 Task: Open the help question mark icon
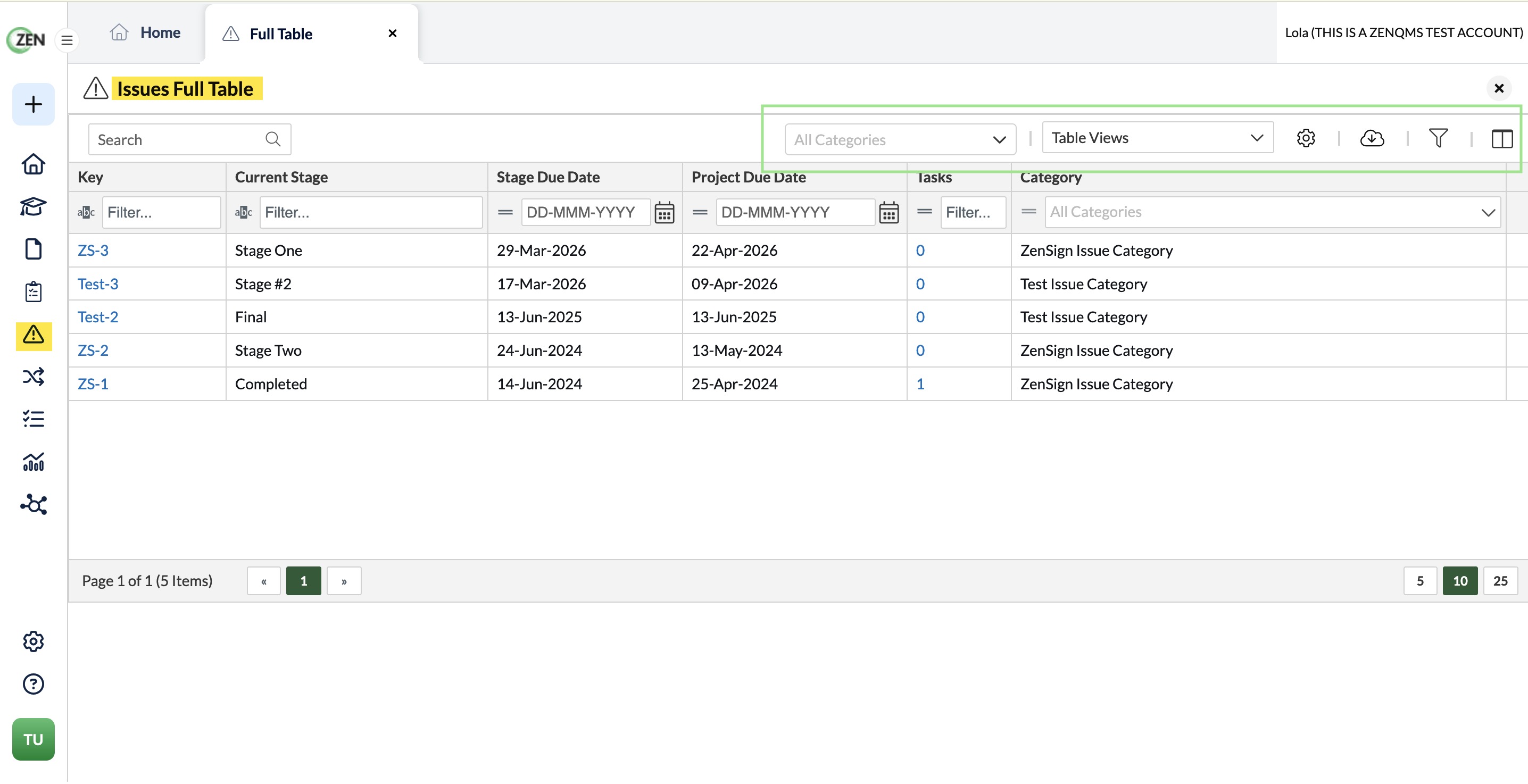click(x=33, y=685)
